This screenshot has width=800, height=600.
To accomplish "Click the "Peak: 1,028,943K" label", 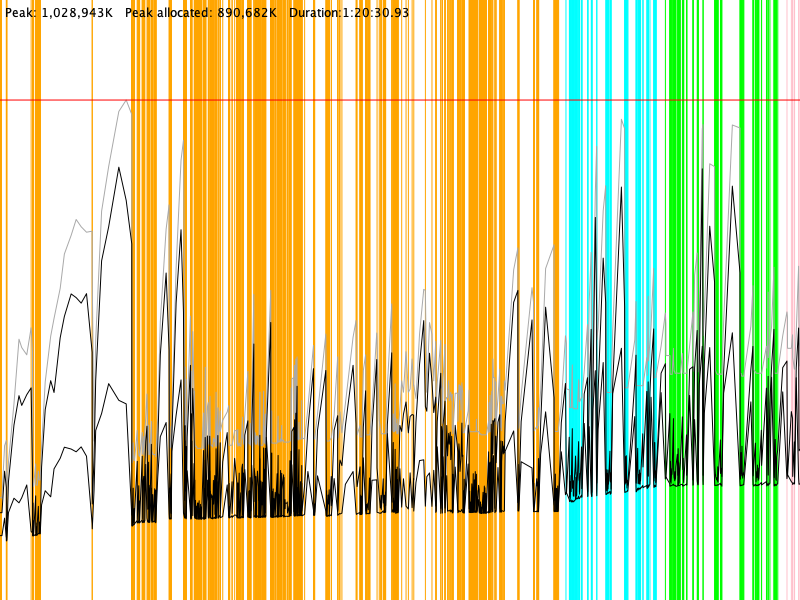I will pyautogui.click(x=59, y=12).
